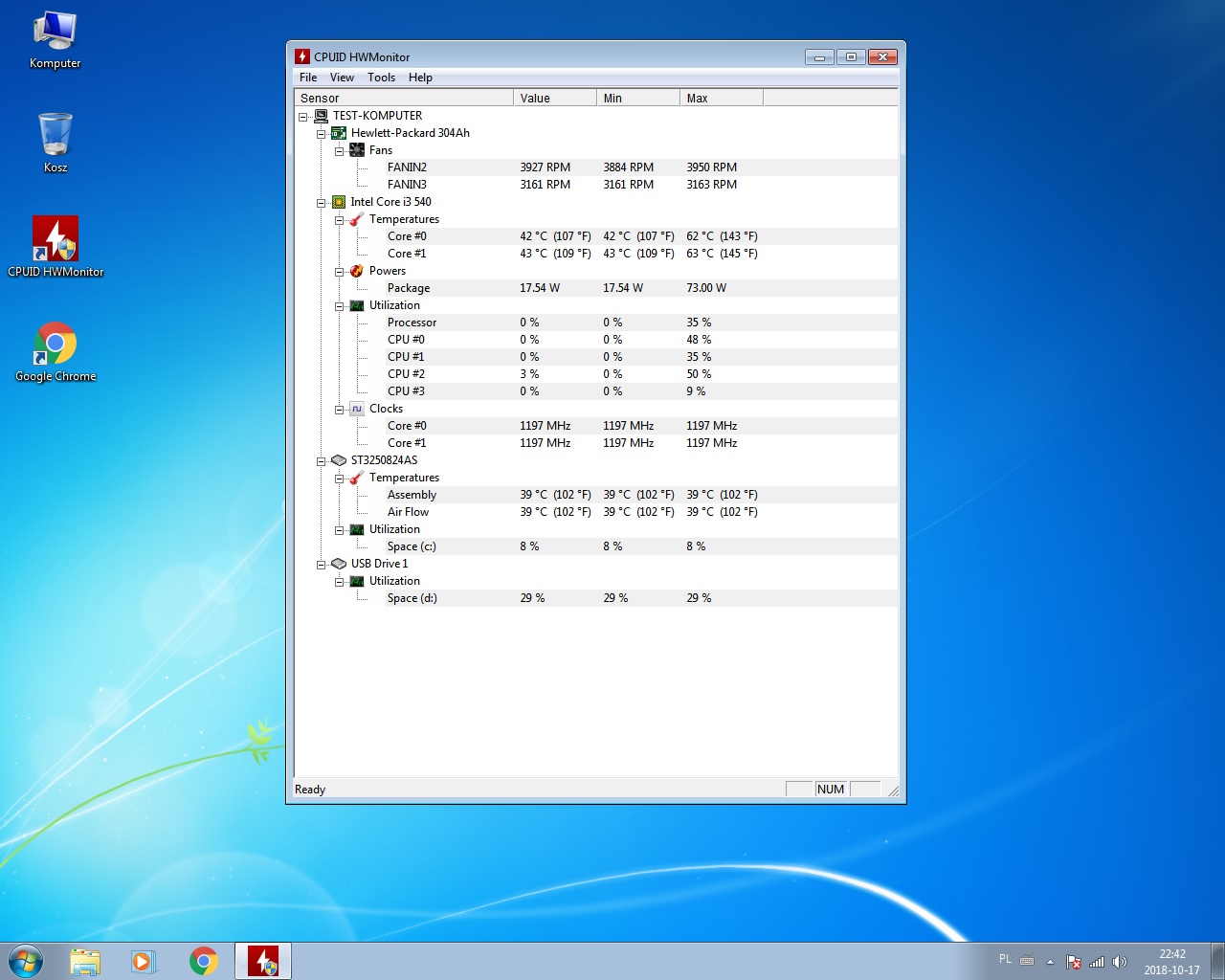Image resolution: width=1225 pixels, height=980 pixels.
Task: Click the CPU Utilization chart icon
Action: pyautogui.click(x=357, y=305)
